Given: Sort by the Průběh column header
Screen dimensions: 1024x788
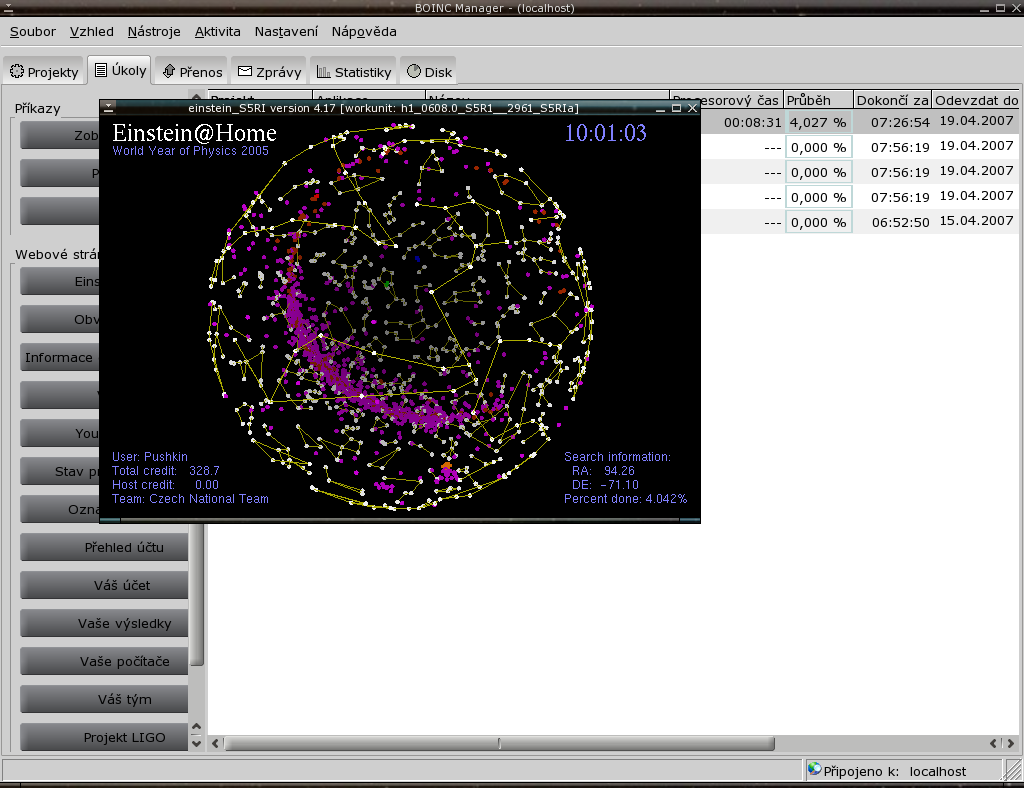Looking at the screenshot, I should tap(818, 100).
